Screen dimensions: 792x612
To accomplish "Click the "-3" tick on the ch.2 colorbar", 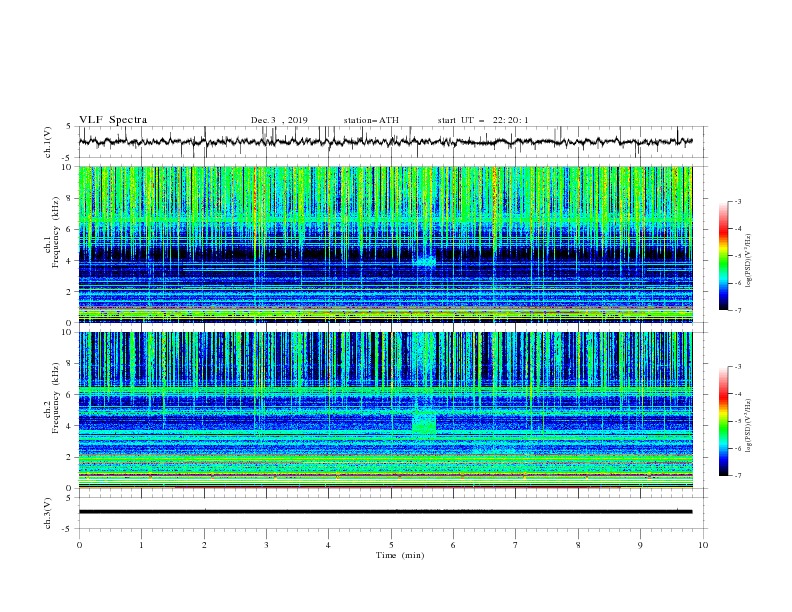I will [x=737, y=367].
